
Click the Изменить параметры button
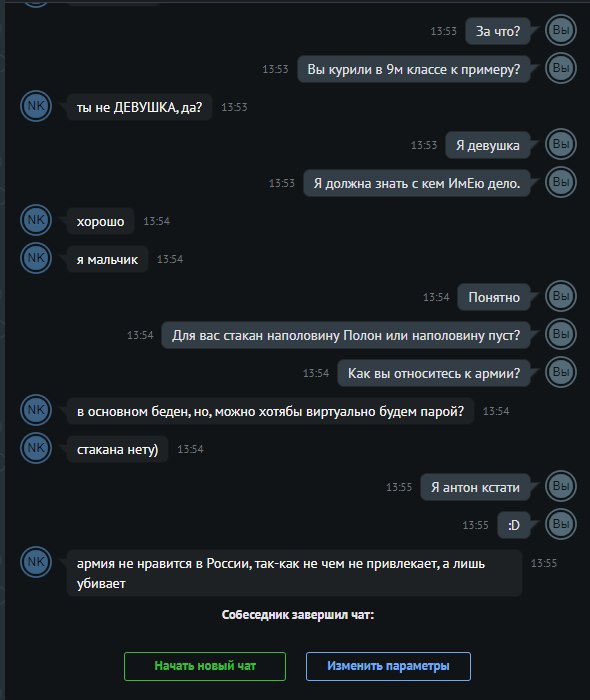pyautogui.click(x=388, y=666)
